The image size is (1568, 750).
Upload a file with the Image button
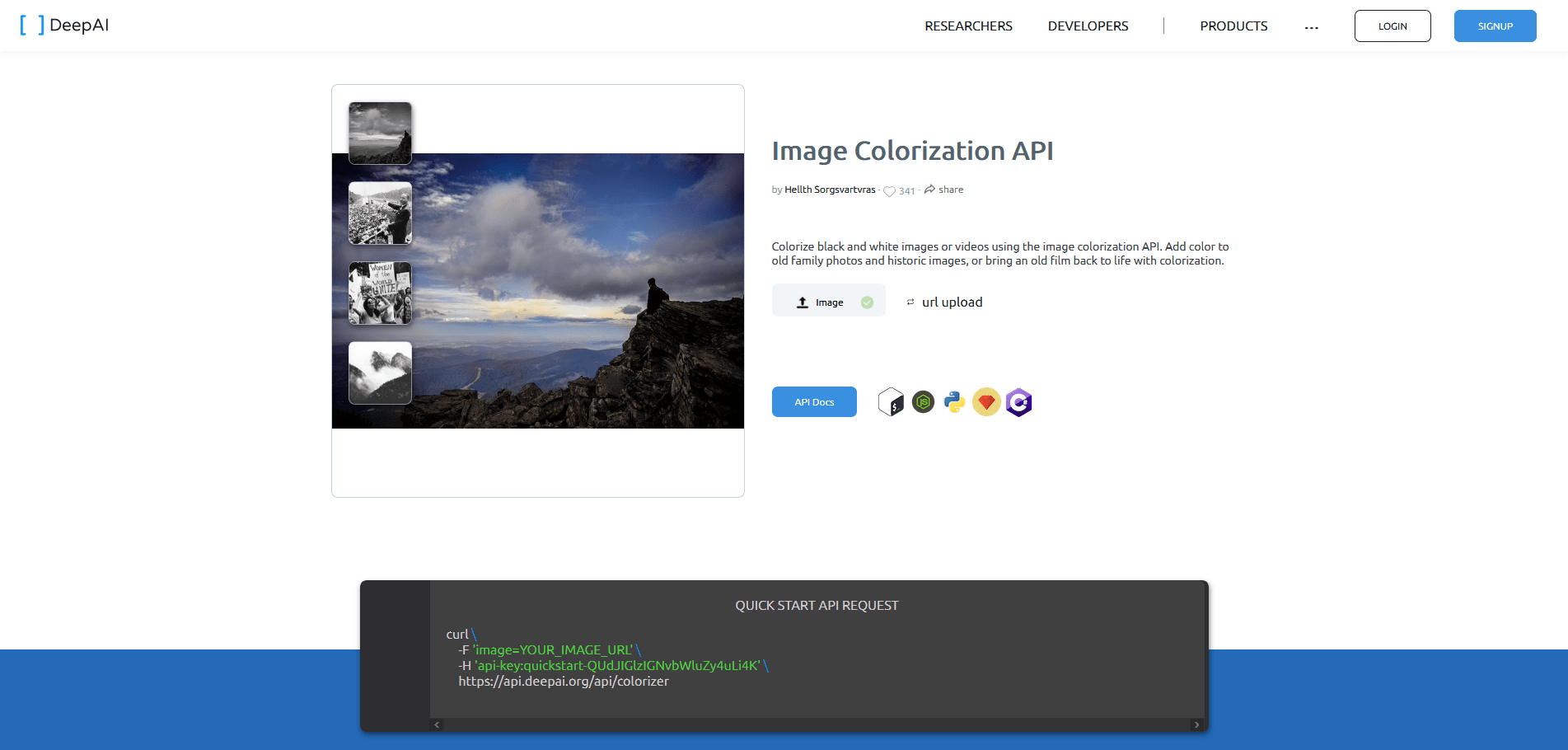pos(828,301)
